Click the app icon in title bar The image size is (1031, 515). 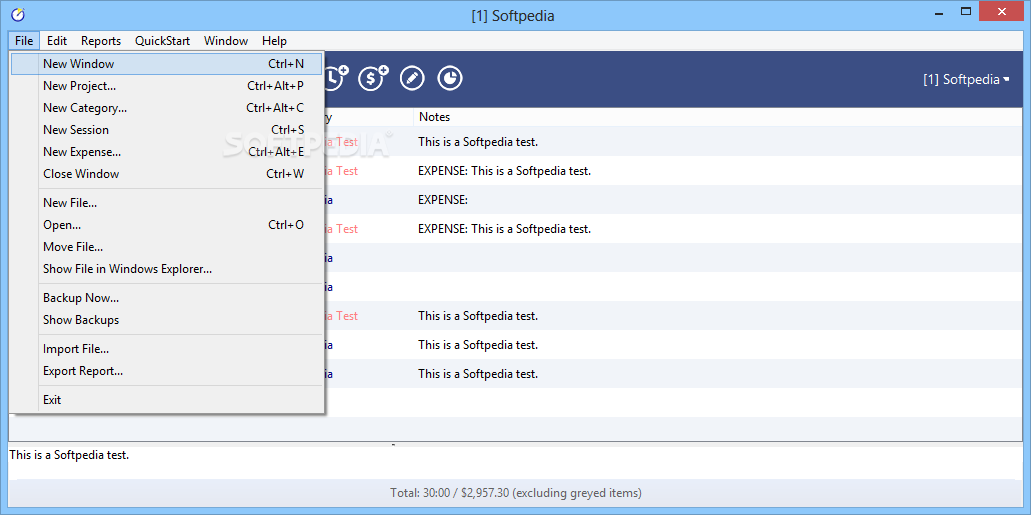pyautogui.click(x=18, y=14)
